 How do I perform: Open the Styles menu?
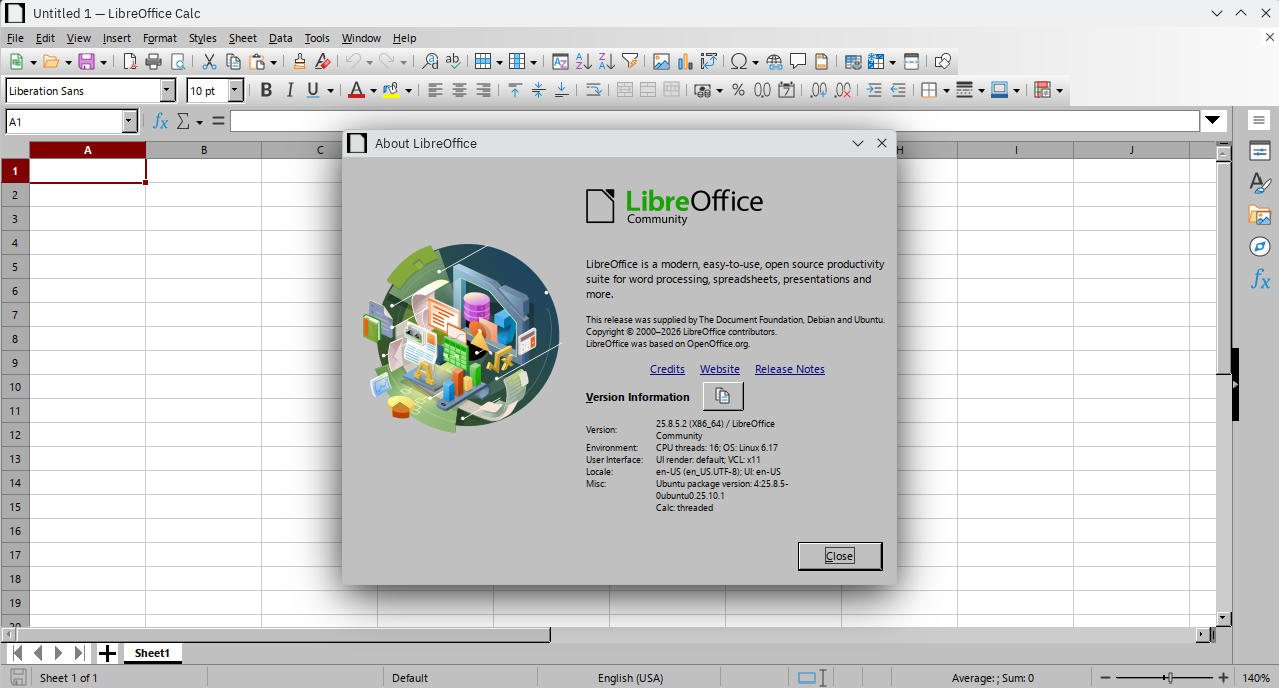pos(202,38)
